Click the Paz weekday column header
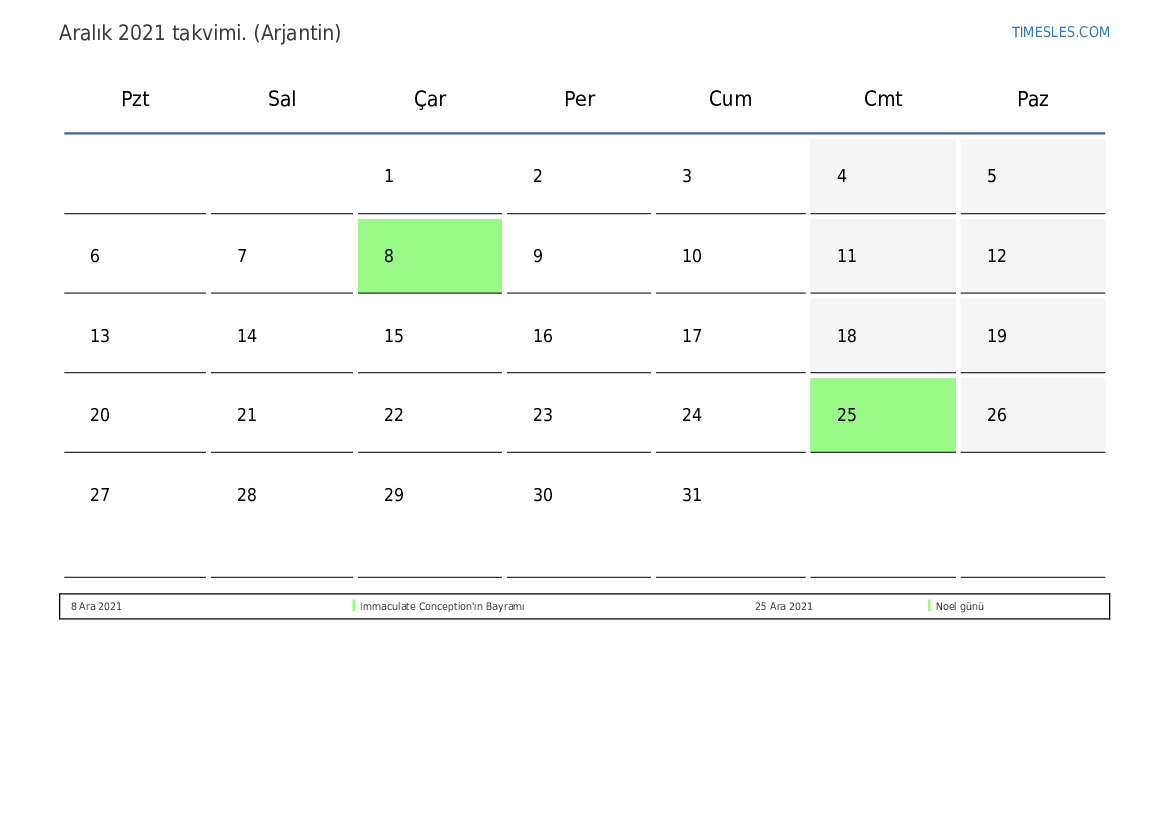This screenshot has width=1169, height=827. click(x=1033, y=99)
